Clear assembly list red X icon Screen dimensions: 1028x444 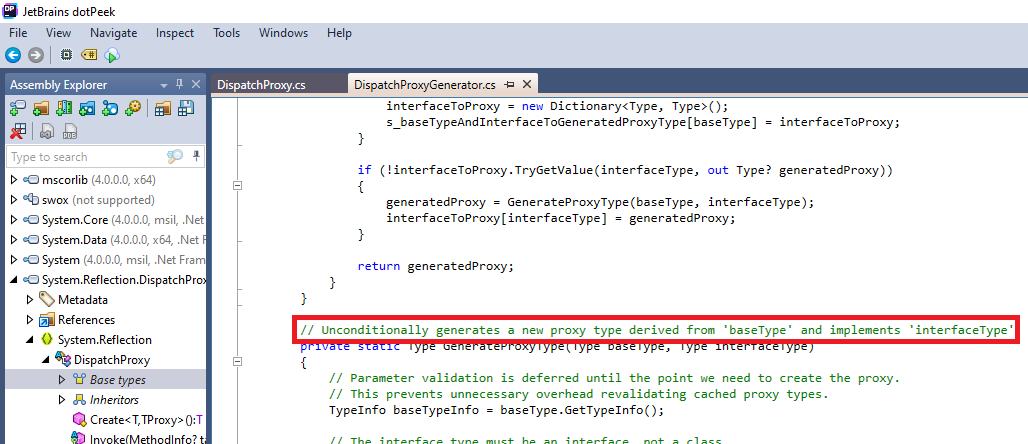point(18,132)
